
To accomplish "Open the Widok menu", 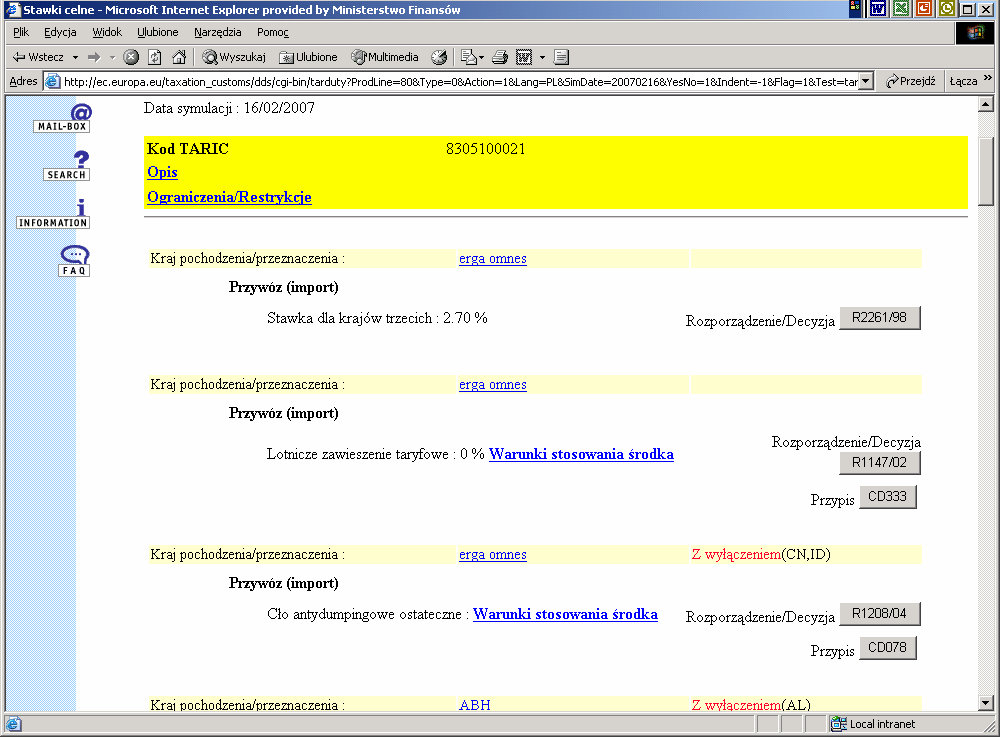I will click(107, 32).
